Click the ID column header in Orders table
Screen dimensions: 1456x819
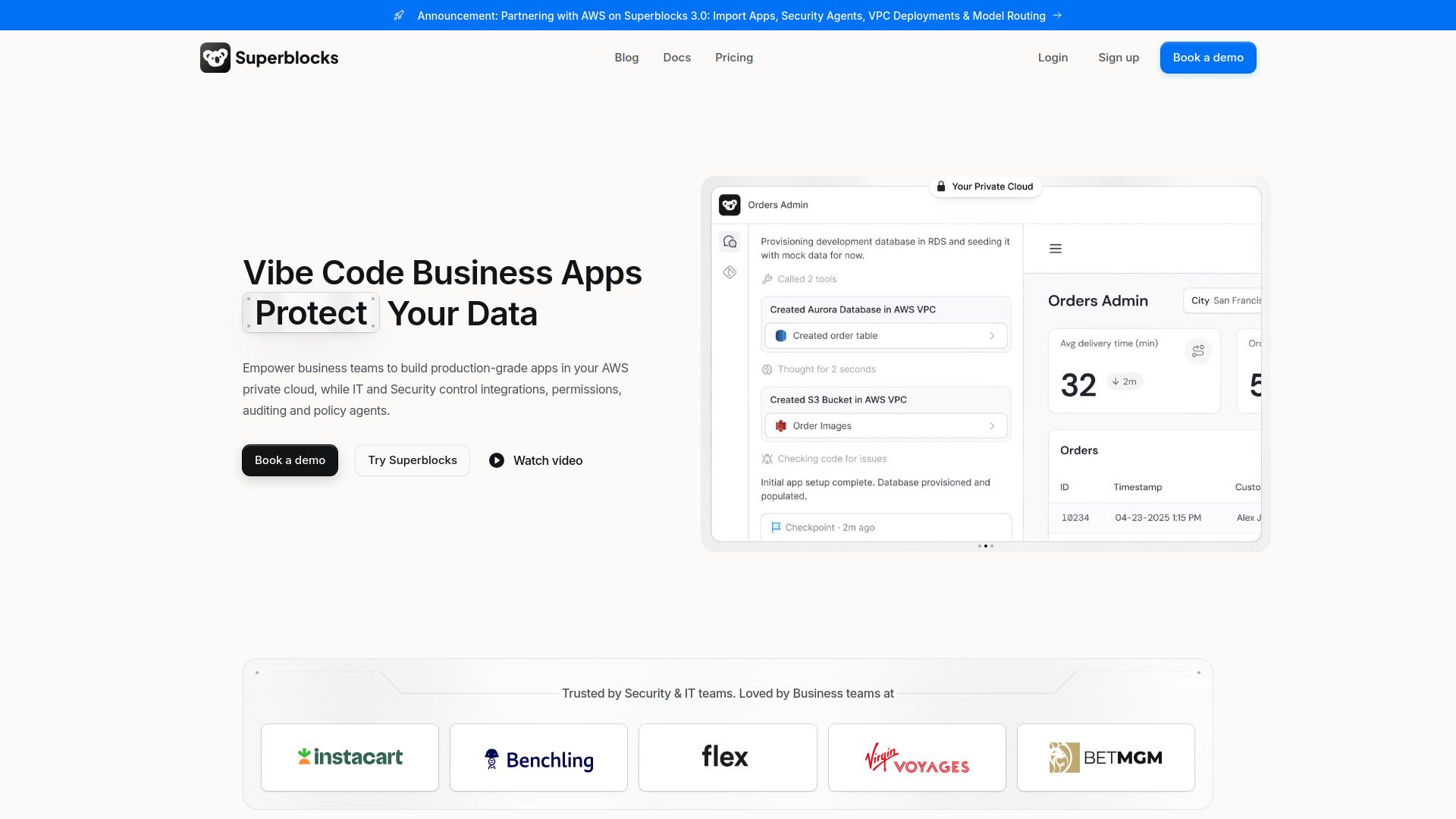(x=1065, y=487)
